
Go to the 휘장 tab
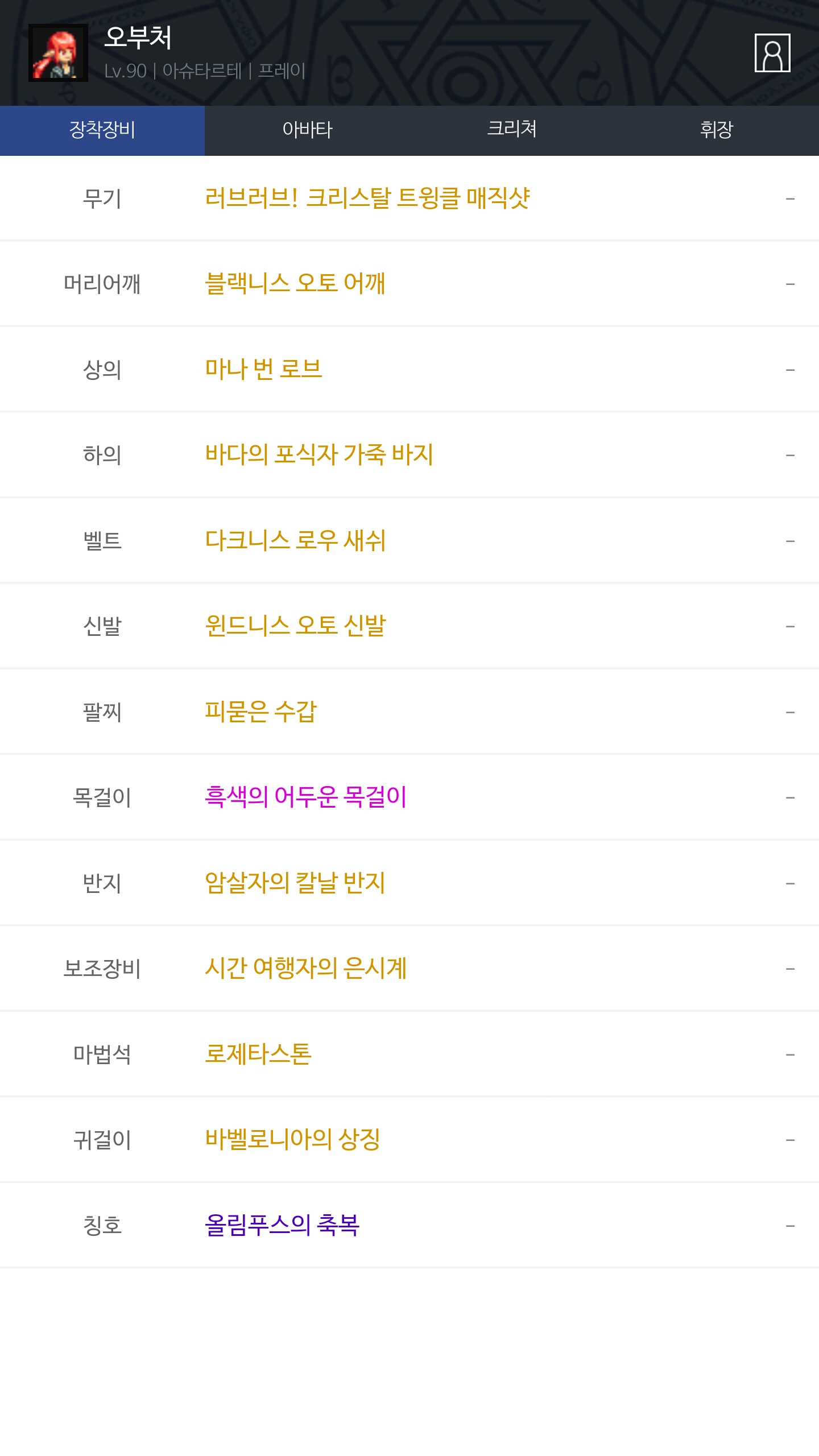(717, 130)
